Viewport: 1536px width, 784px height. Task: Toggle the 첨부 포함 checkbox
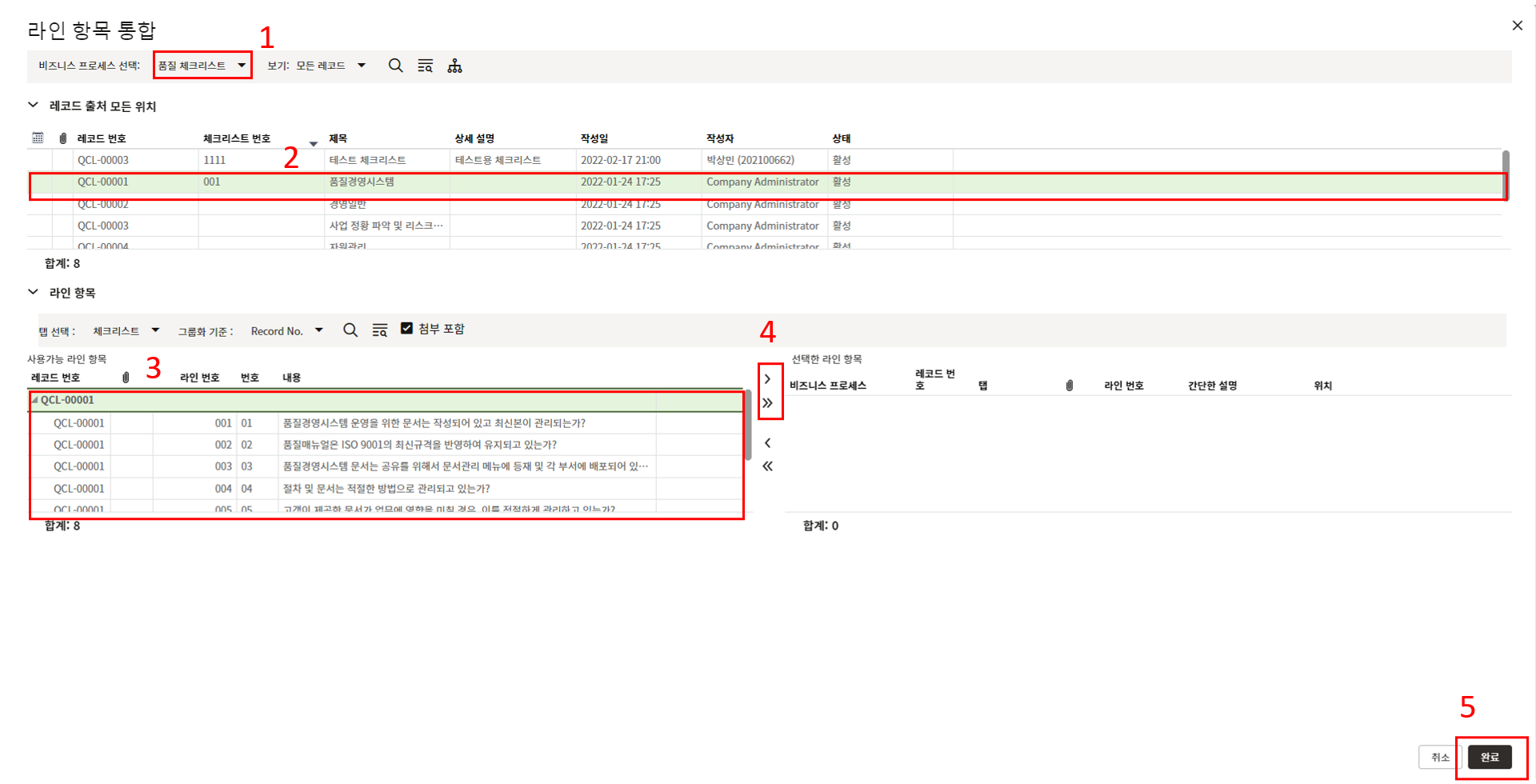point(406,329)
